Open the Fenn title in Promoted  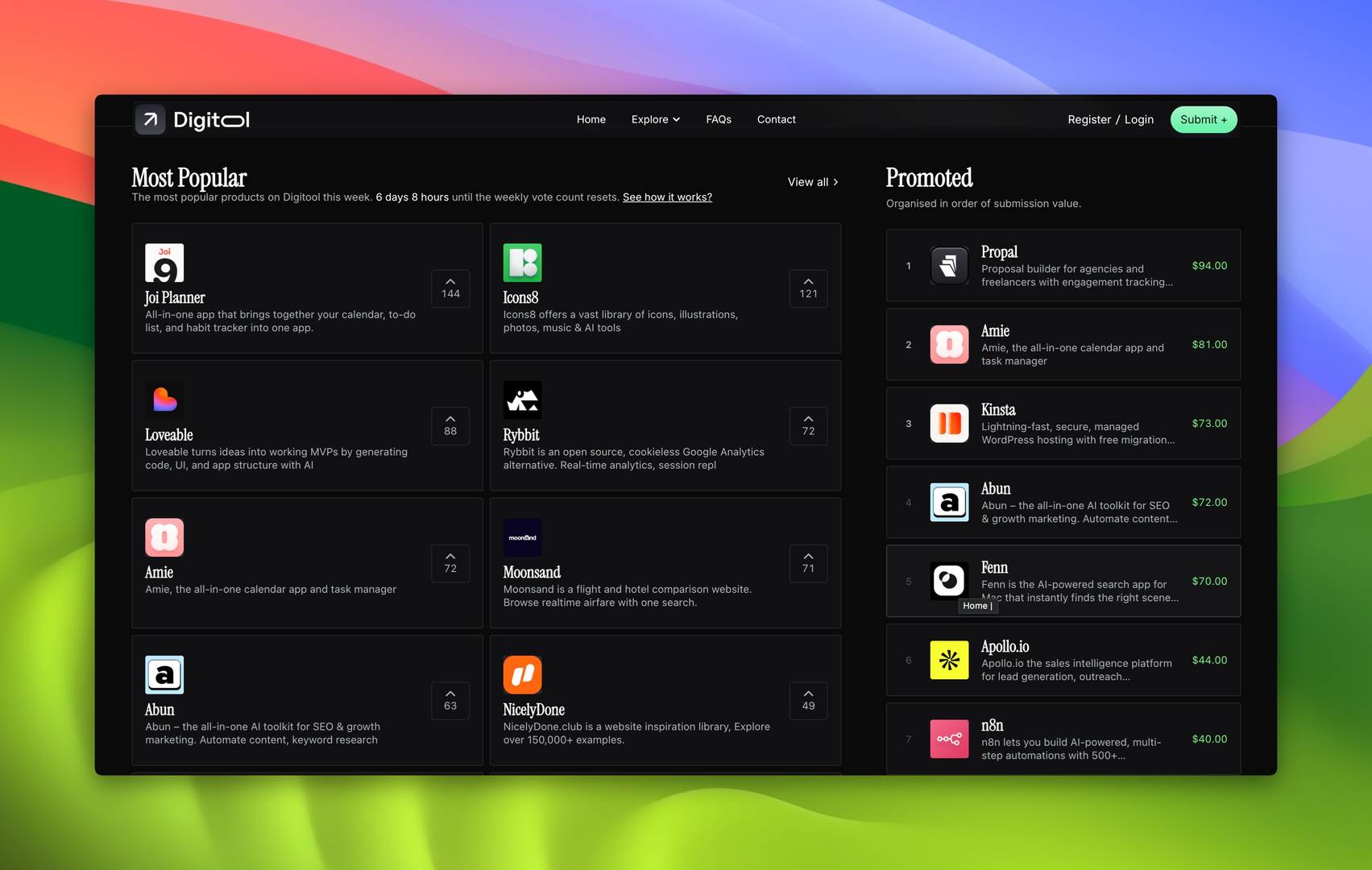pyautogui.click(x=994, y=568)
